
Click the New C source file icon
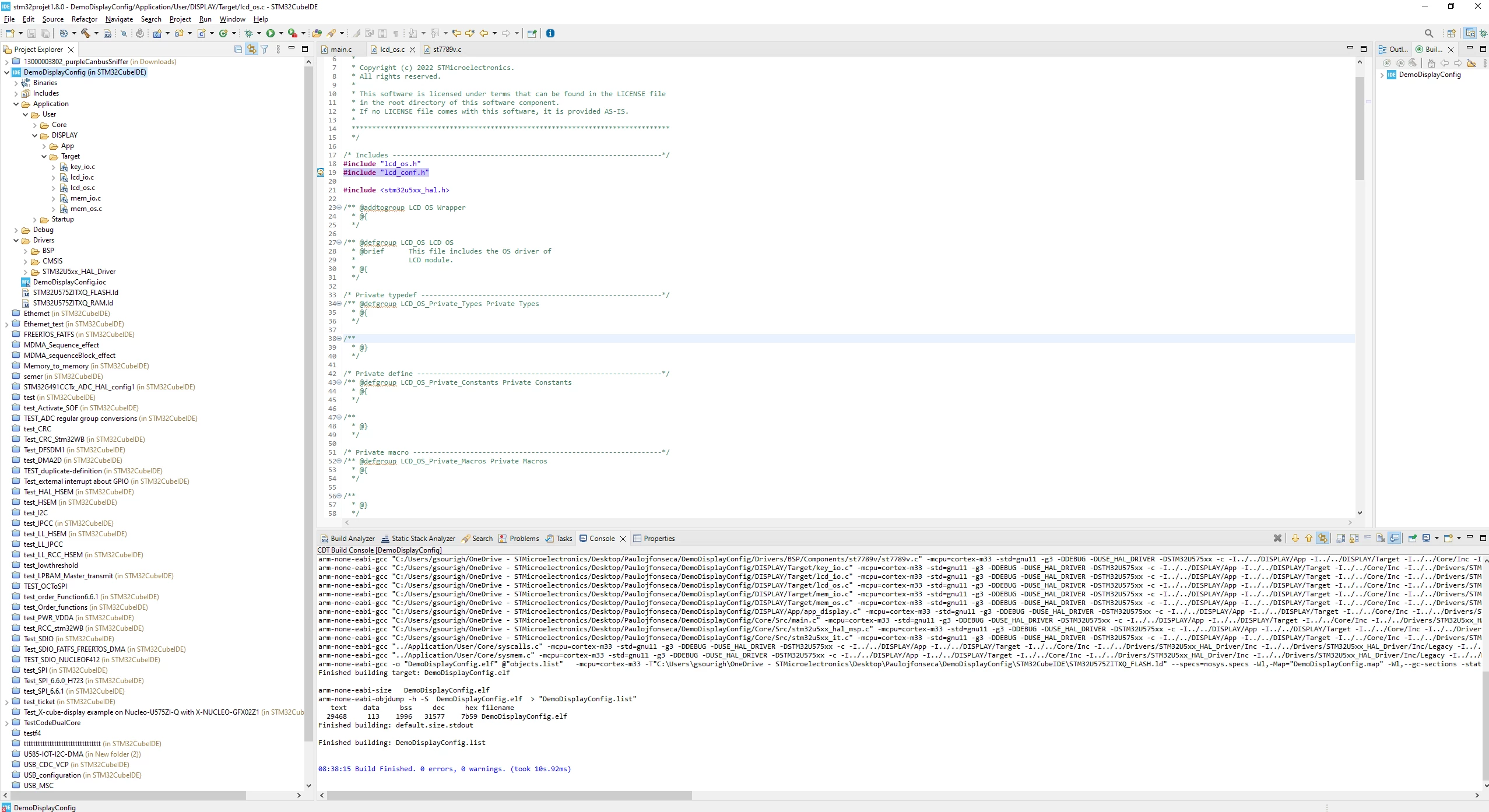coord(202,33)
